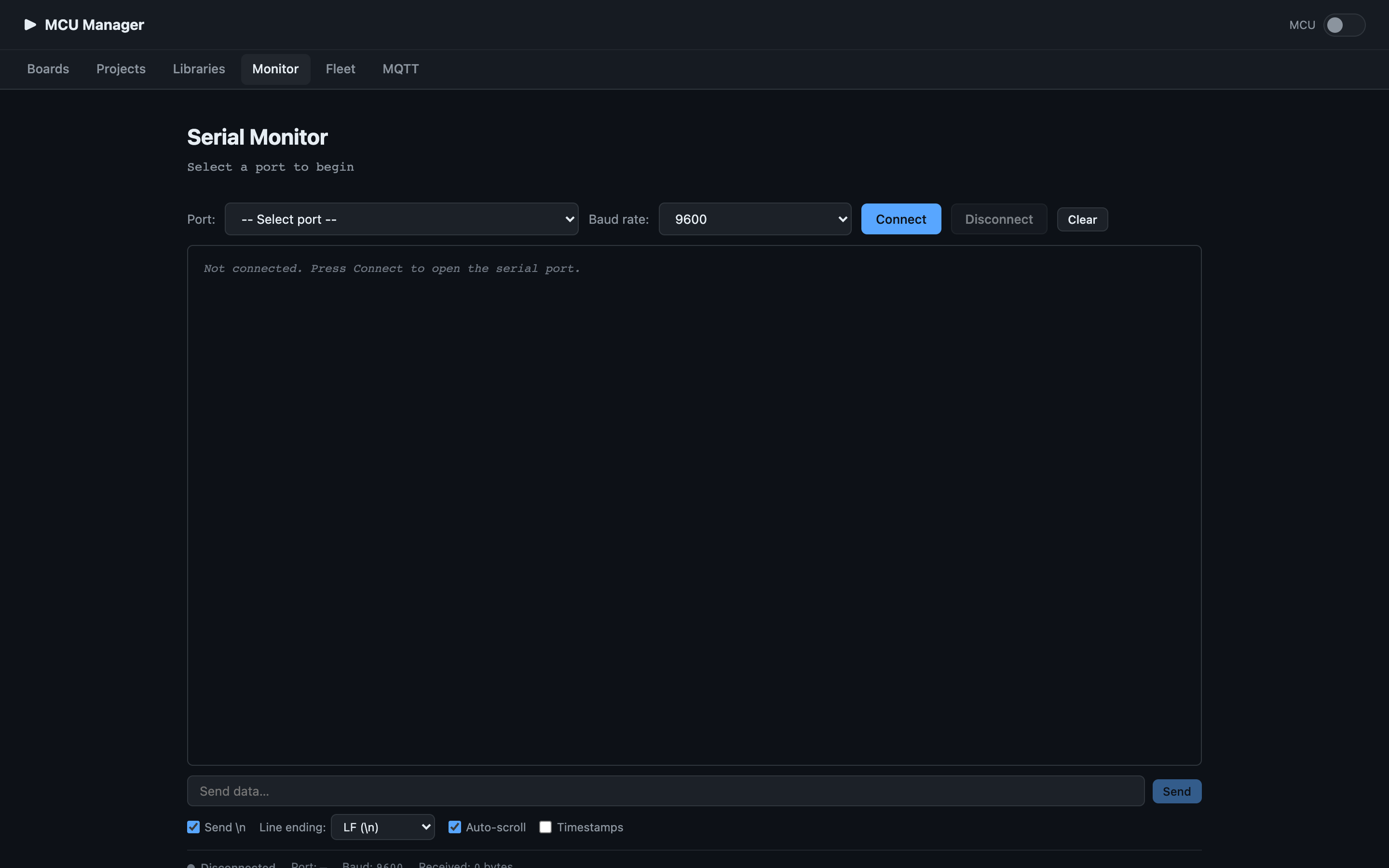Enable the Timestamps checkbox
The width and height of the screenshot is (1389, 868).
click(545, 827)
